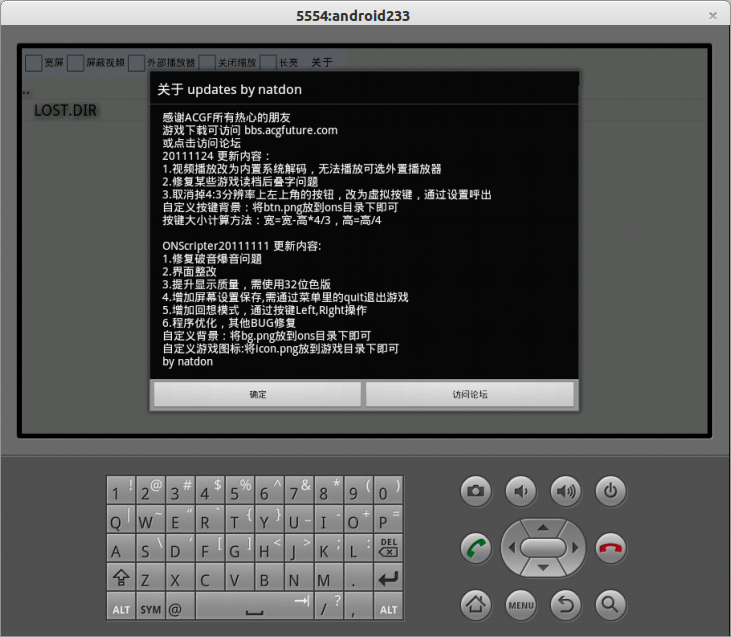This screenshot has height=637, width=731.
Task: Toggle the 屏蔽视频 checkbox
Action: (x=76, y=63)
